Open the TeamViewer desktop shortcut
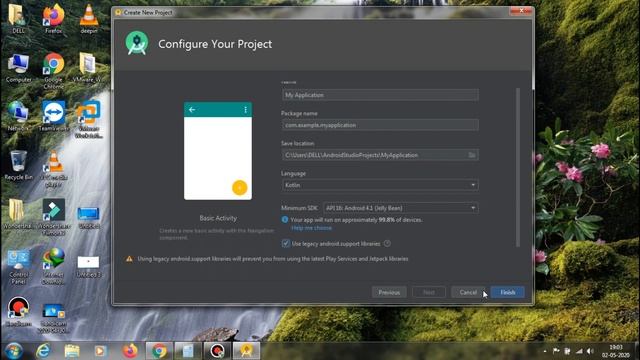 click(x=54, y=116)
